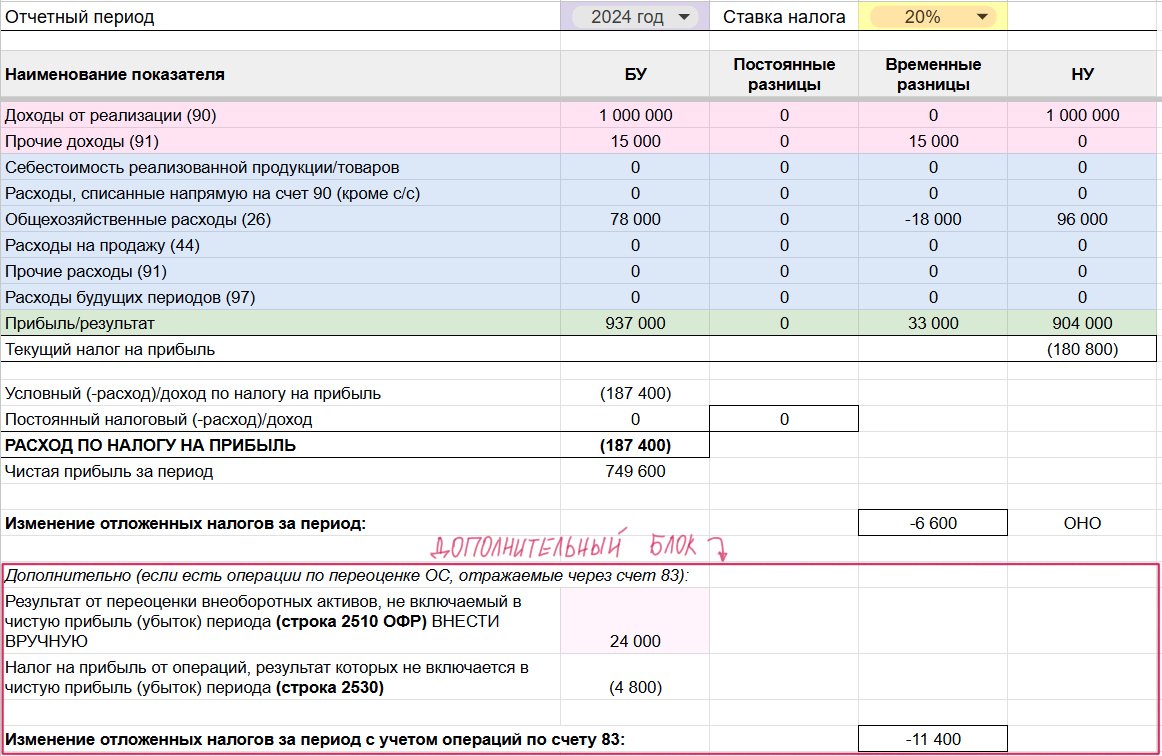Select the -6 600 deferred tax cell
Screen dimensions: 1162x756
tap(933, 523)
